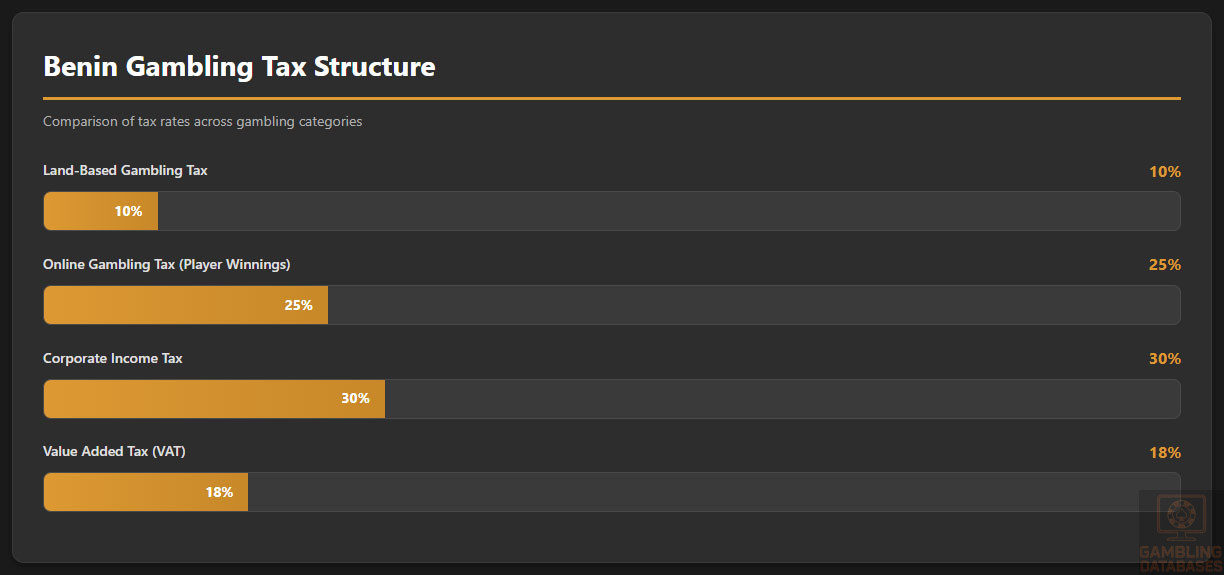Image resolution: width=1224 pixels, height=575 pixels.
Task: Select the Online Gambling Tax (Player Winnings) label
Action: click(x=166, y=264)
